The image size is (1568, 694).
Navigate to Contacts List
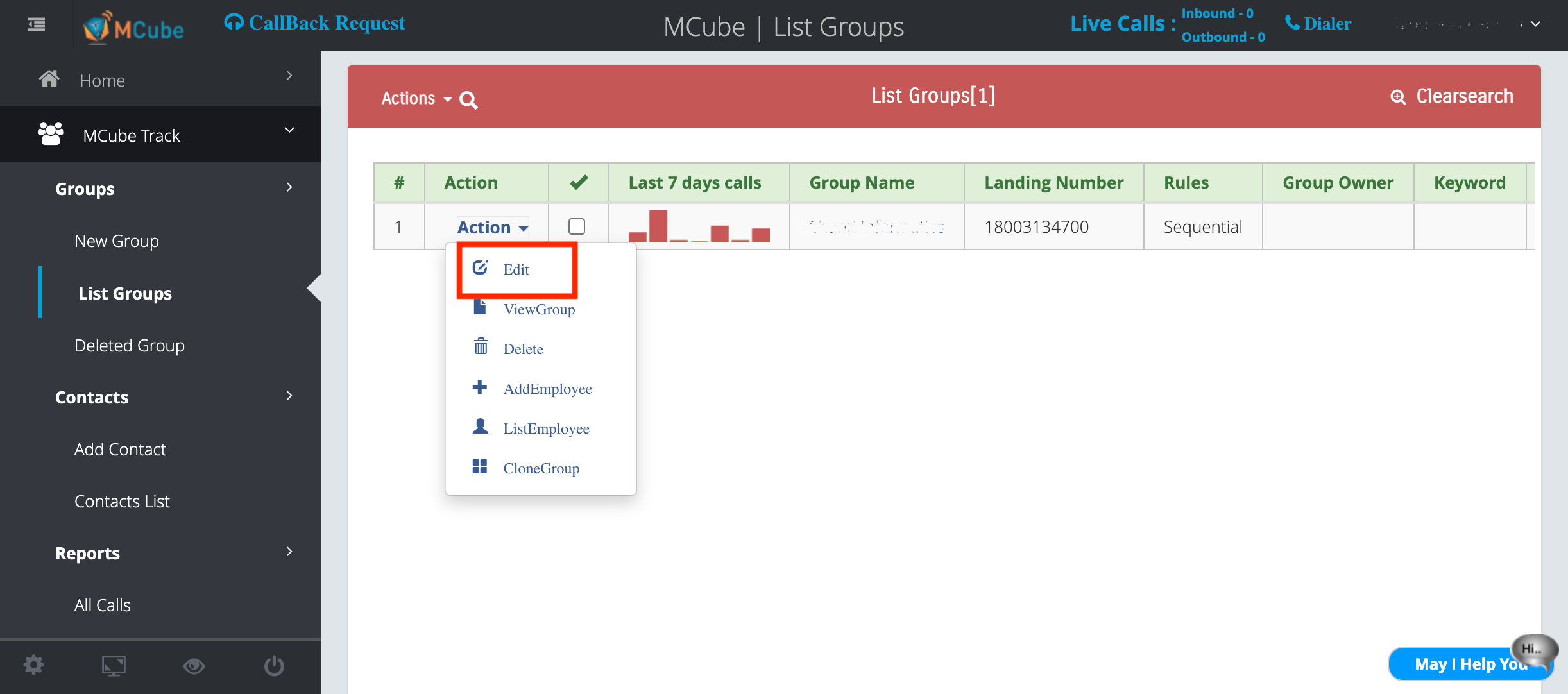coord(122,501)
